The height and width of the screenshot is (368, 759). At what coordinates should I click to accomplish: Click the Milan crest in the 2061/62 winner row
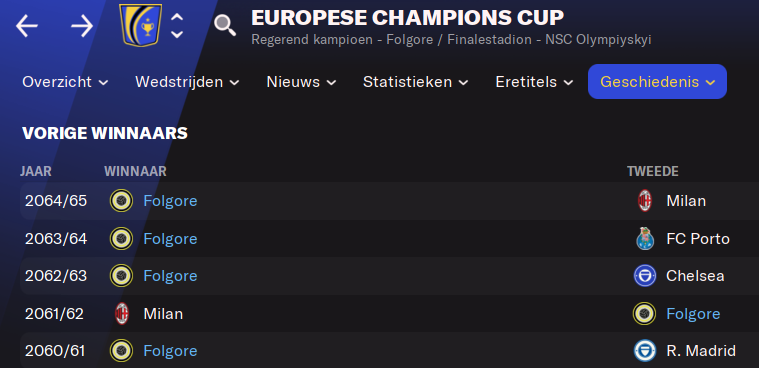pyautogui.click(x=121, y=314)
